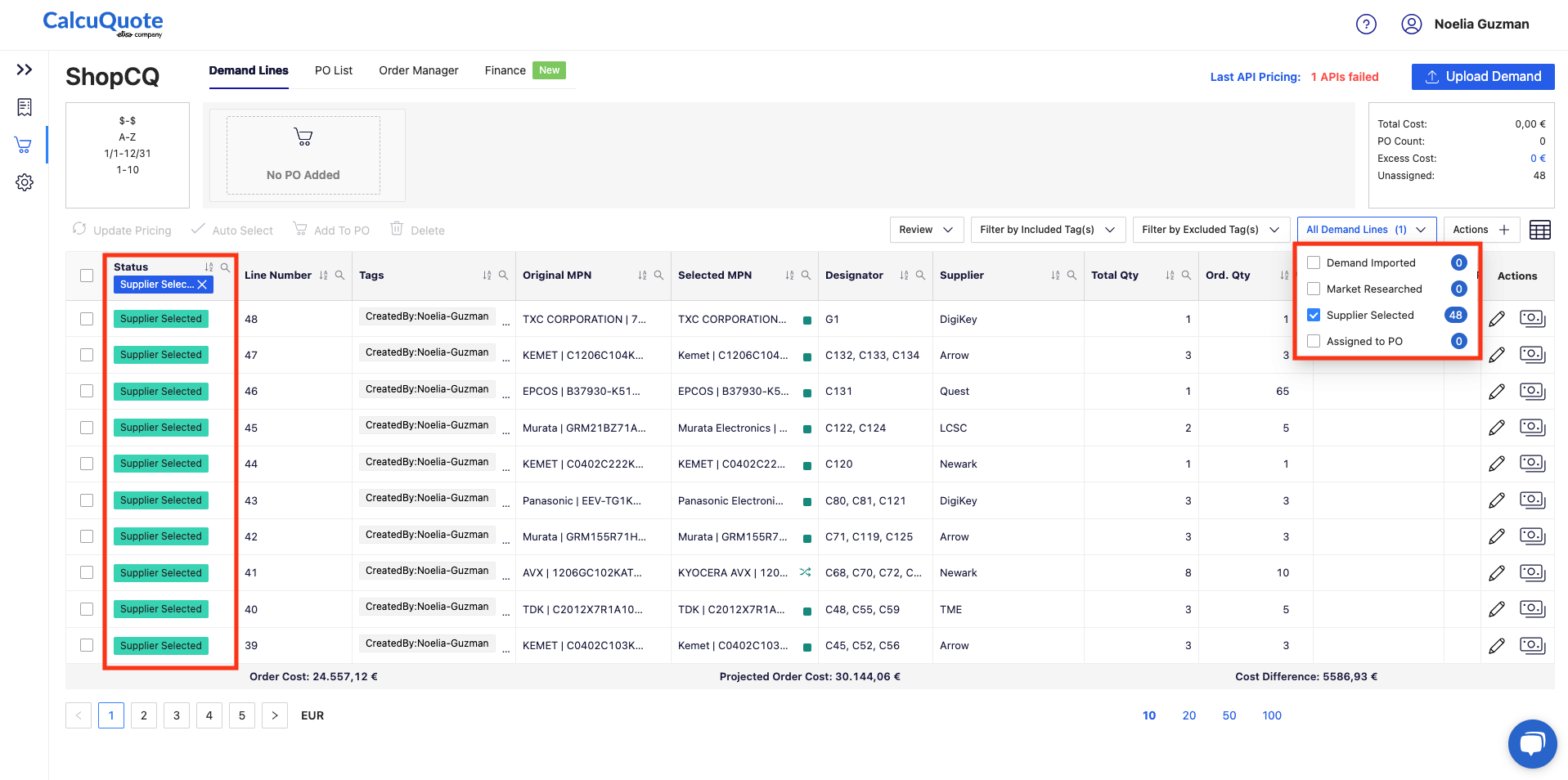Click the Upload Demand button
Screen dimensions: 1568x780
[x=1483, y=77]
